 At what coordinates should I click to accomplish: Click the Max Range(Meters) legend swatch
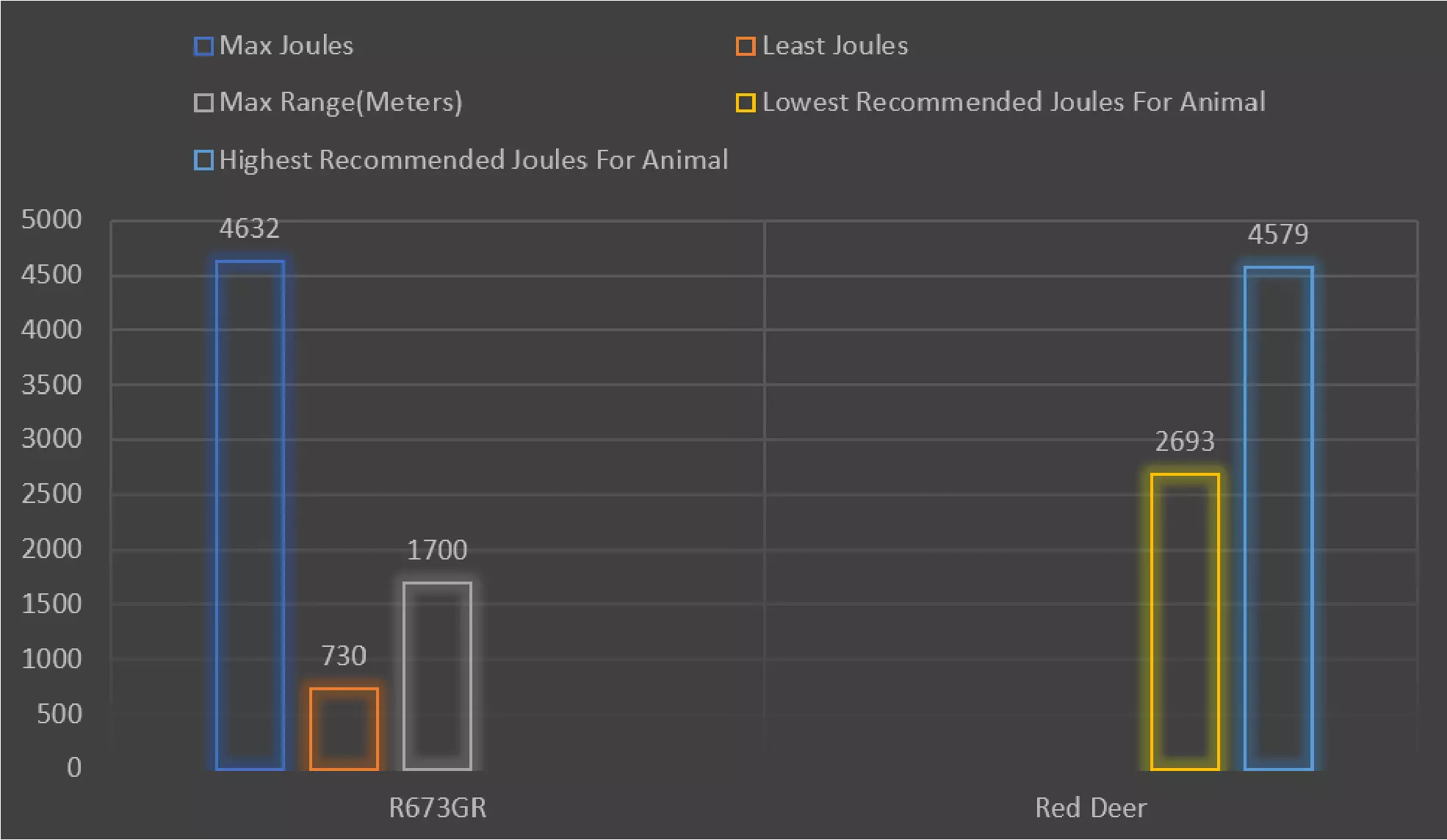coord(203,103)
